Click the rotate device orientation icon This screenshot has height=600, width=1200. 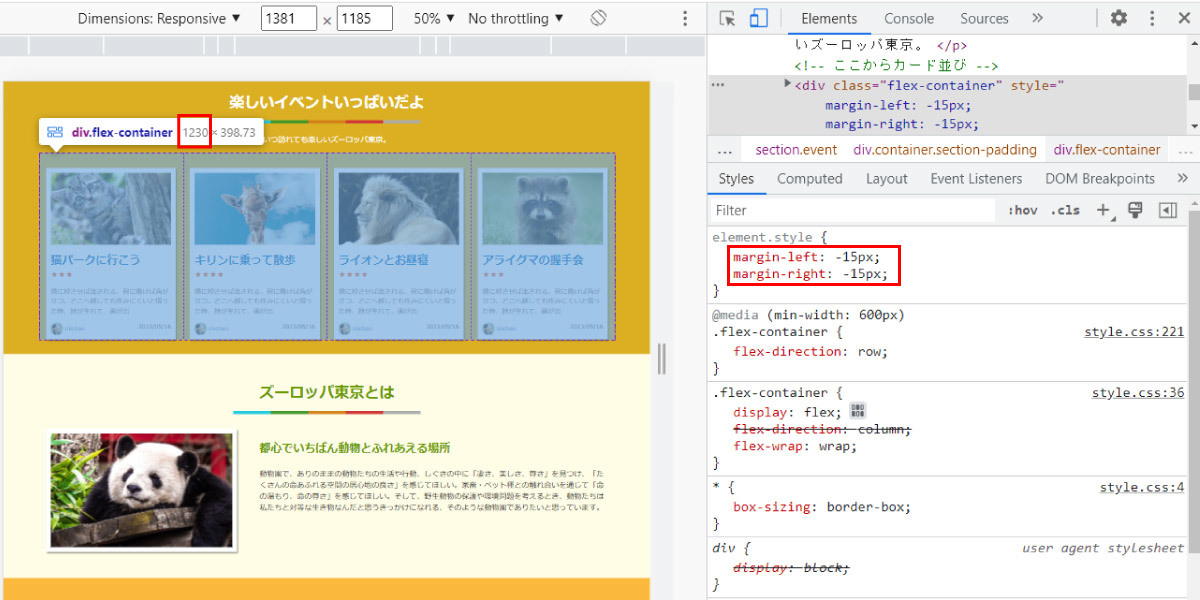(598, 18)
